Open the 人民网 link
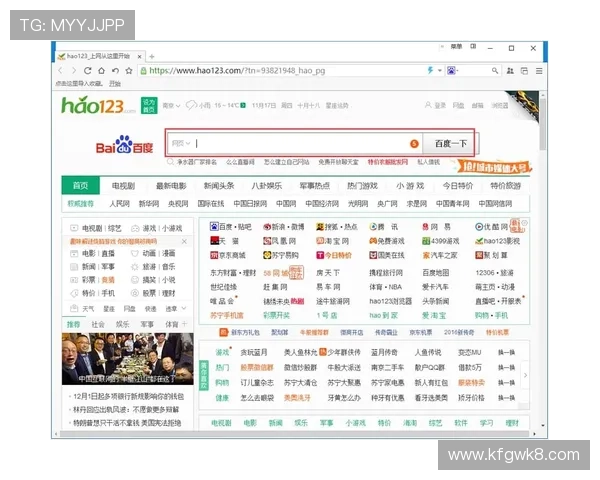600x480 pixels. [x=119, y=204]
